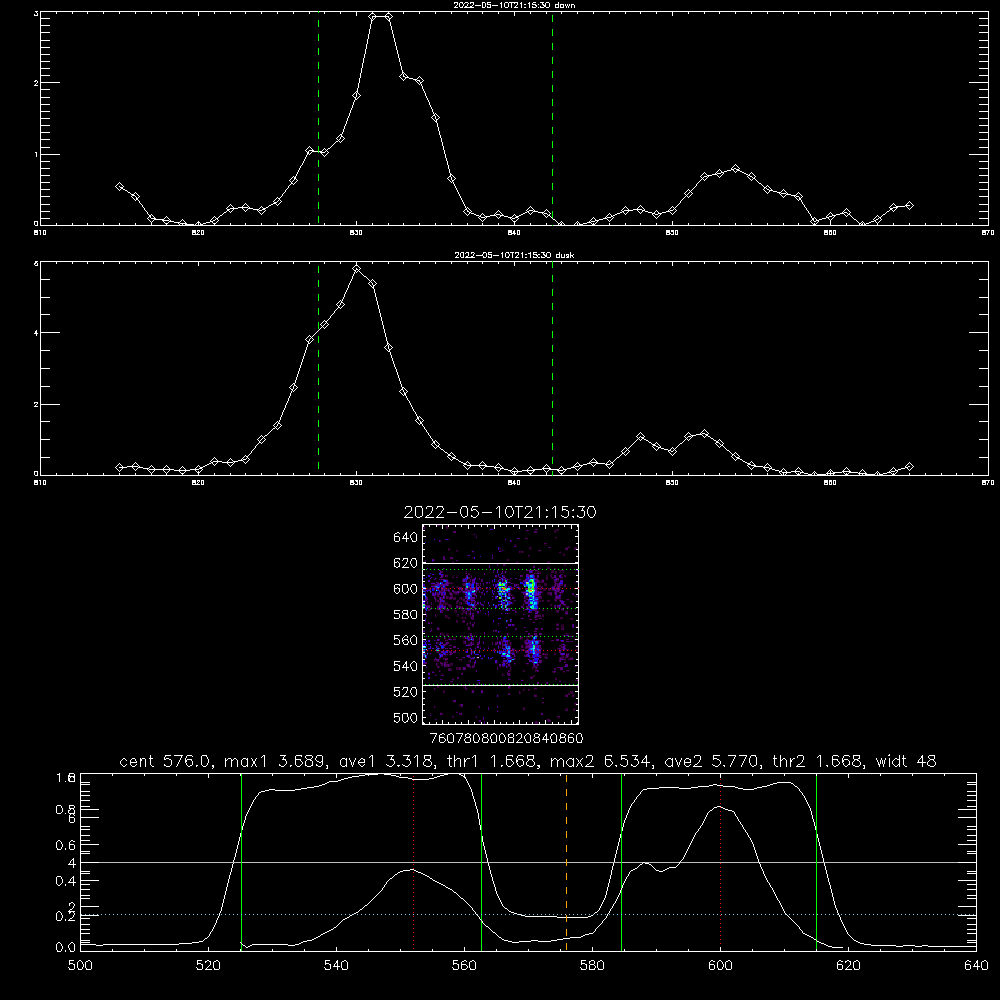The image size is (1000, 1000).
Task: Click the '600' x-axis label of the bottom plot
Action: click(720, 966)
